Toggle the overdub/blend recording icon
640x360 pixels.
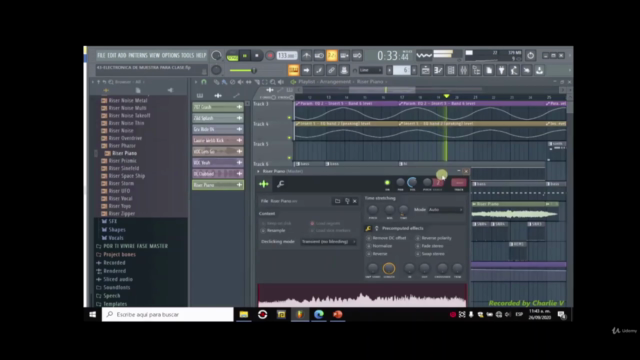click(344, 56)
